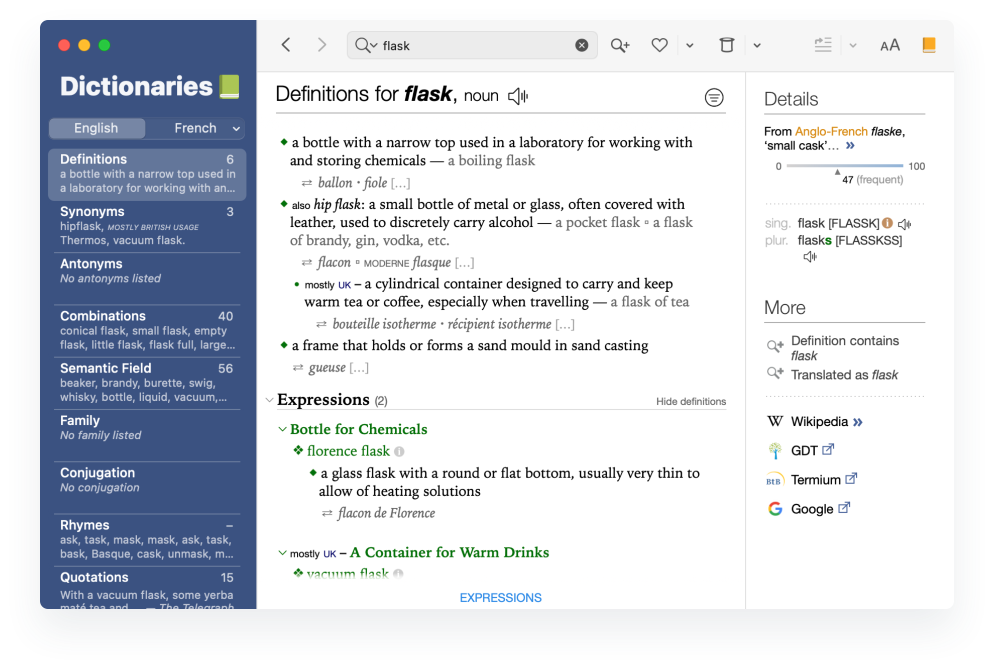Hide definitions in Expressions section
Screen dimensions: 994x669
click(691, 401)
